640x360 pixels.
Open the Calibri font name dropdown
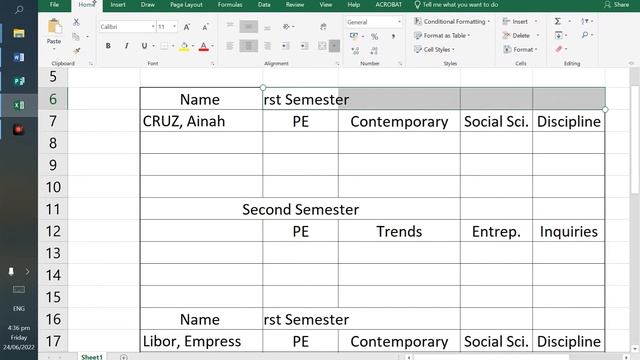click(153, 27)
